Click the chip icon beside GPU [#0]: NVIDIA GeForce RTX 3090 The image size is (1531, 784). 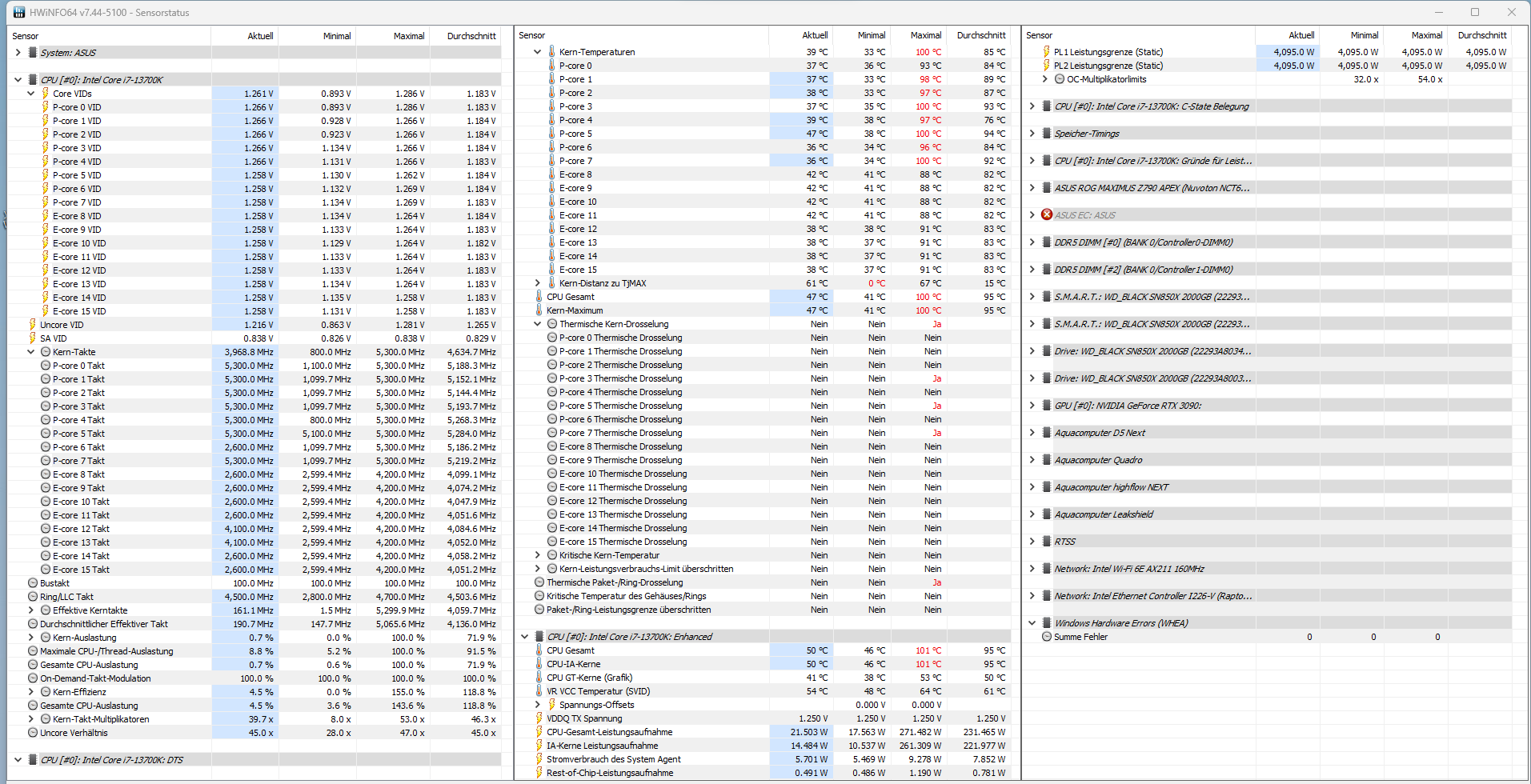tap(1046, 406)
